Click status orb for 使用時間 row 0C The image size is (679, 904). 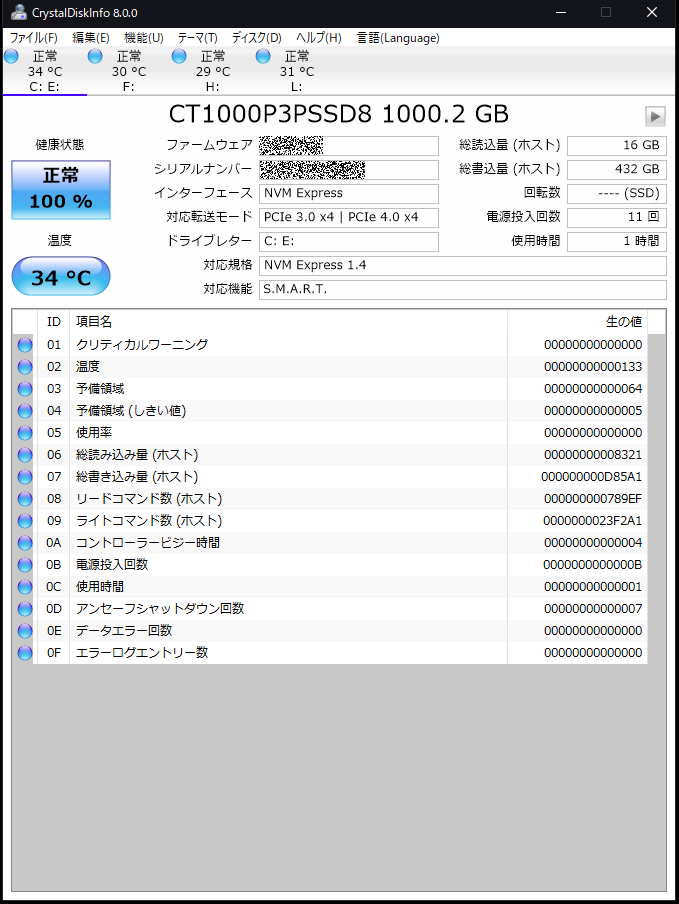25,586
